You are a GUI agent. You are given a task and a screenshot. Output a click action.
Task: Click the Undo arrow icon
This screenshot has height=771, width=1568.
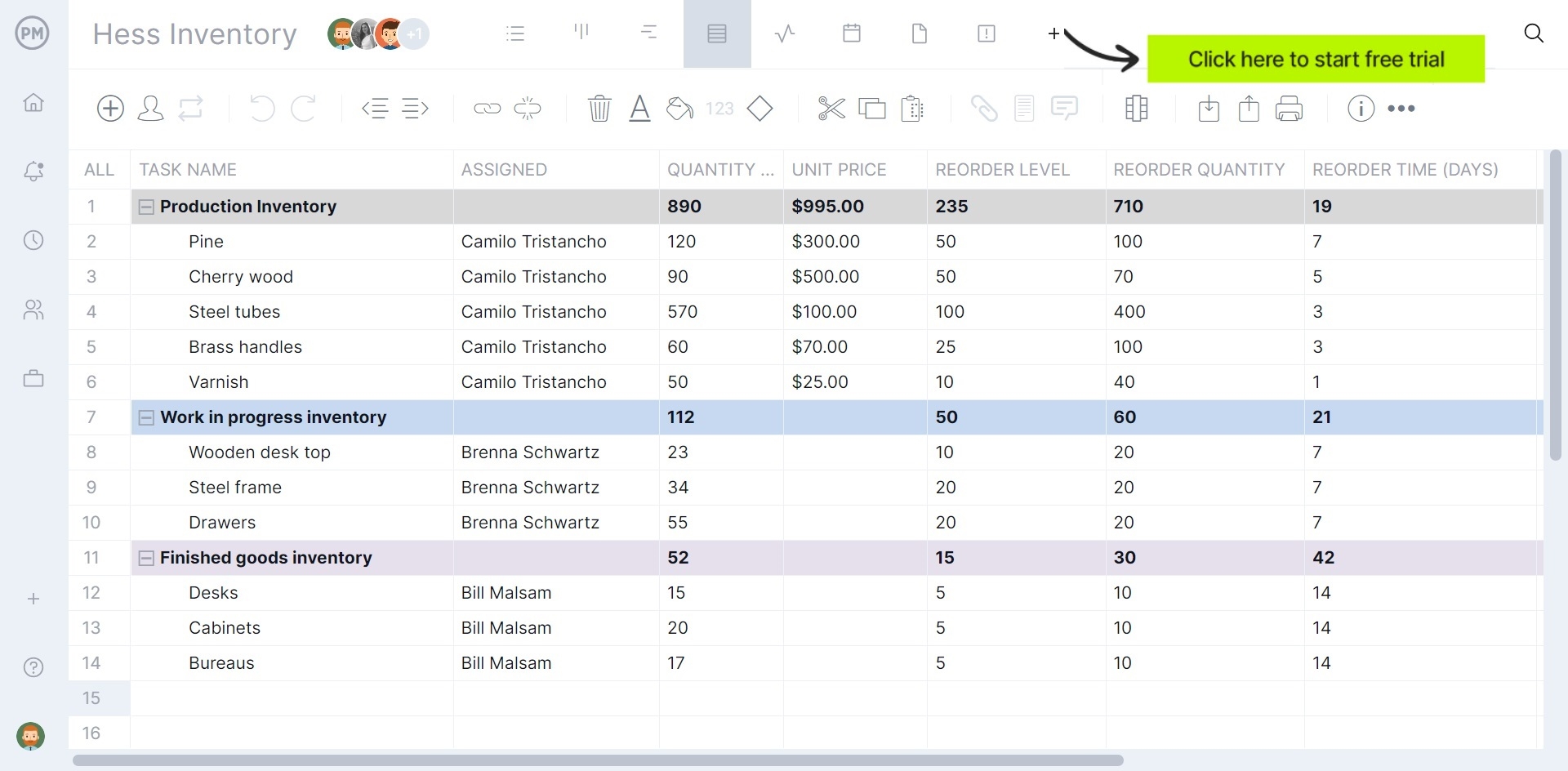click(261, 108)
